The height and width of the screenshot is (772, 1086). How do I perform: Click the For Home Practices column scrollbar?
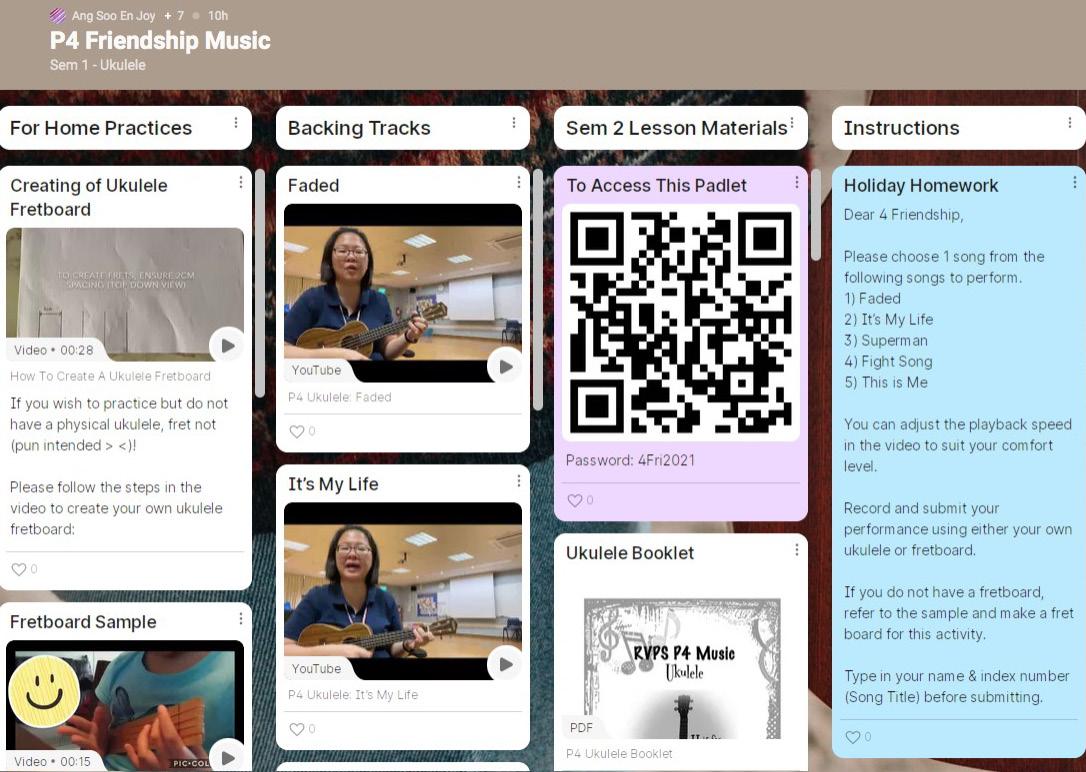(260, 283)
